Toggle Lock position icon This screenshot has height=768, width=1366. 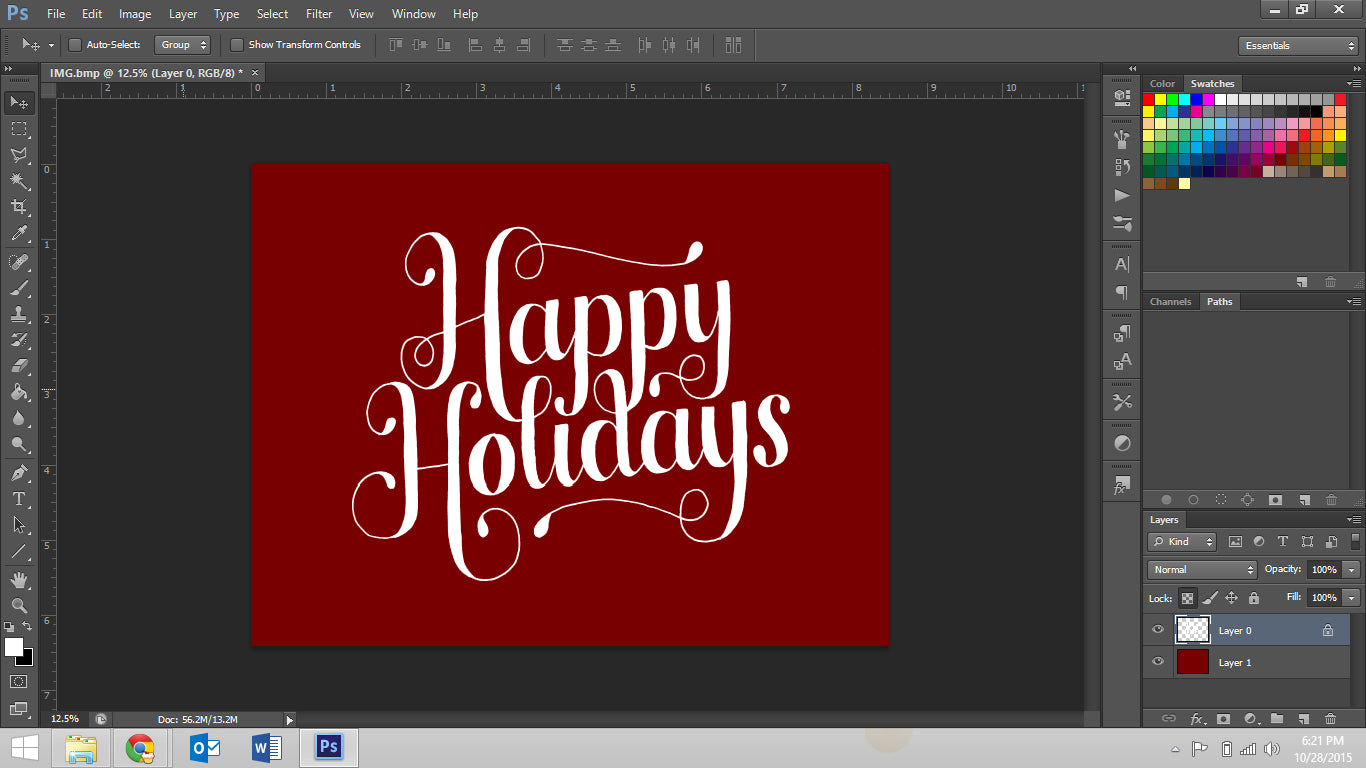[1232, 598]
